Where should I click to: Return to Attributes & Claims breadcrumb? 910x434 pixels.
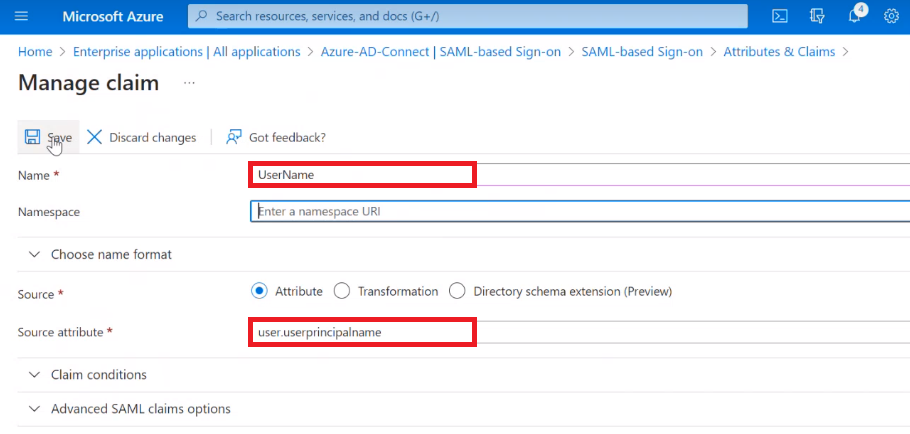pos(779,52)
